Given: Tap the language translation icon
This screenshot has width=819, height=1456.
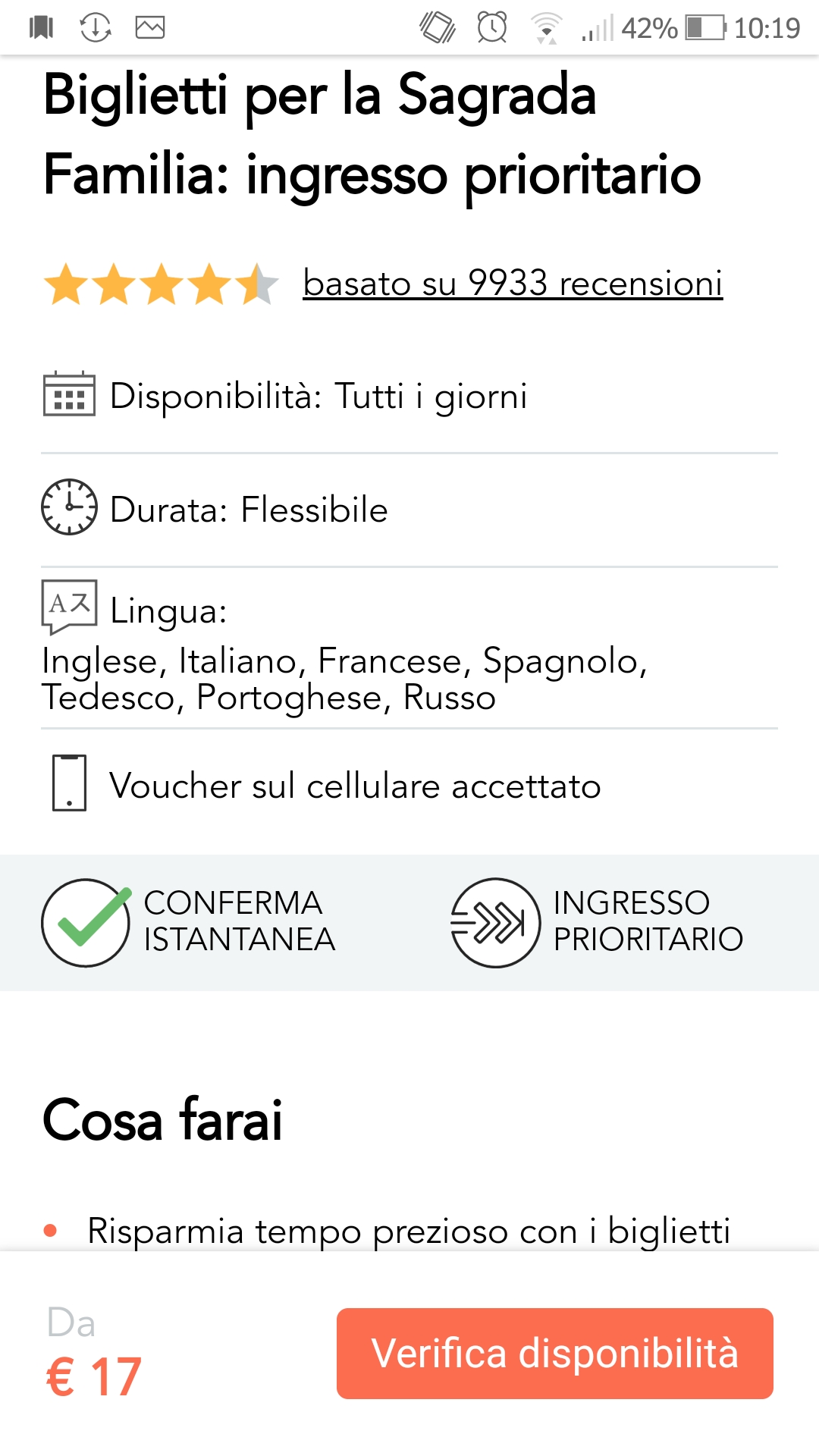Looking at the screenshot, I should click(69, 605).
